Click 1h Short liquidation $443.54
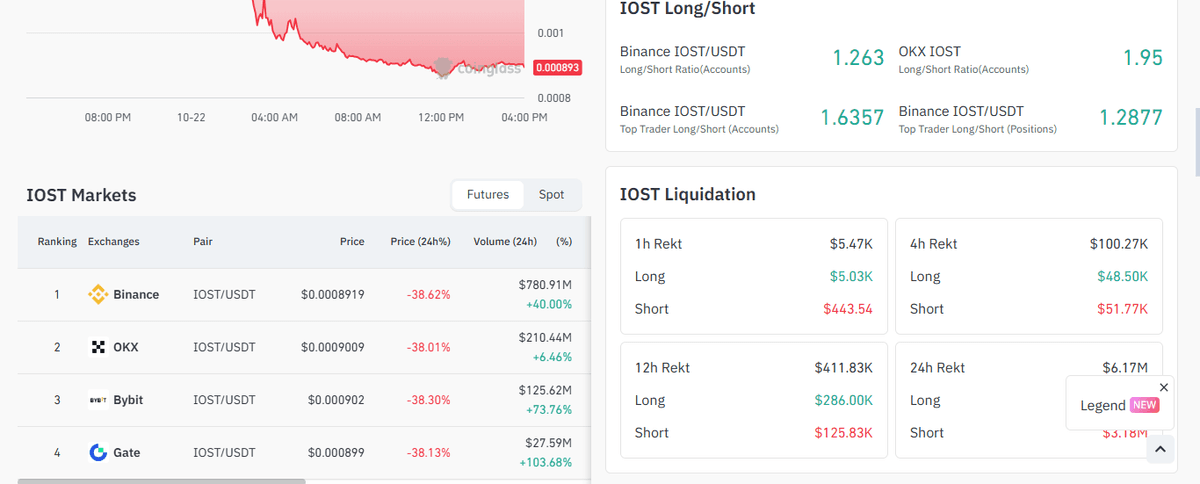This screenshot has height=484, width=1200. coord(848,309)
